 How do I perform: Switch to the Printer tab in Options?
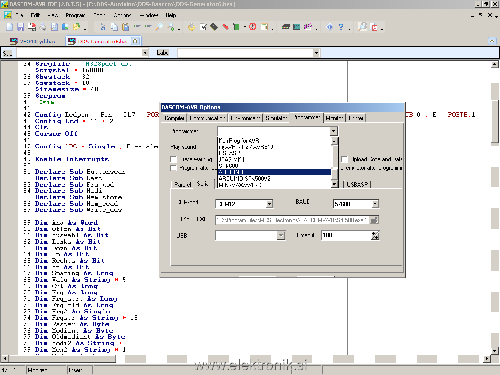tap(356, 118)
